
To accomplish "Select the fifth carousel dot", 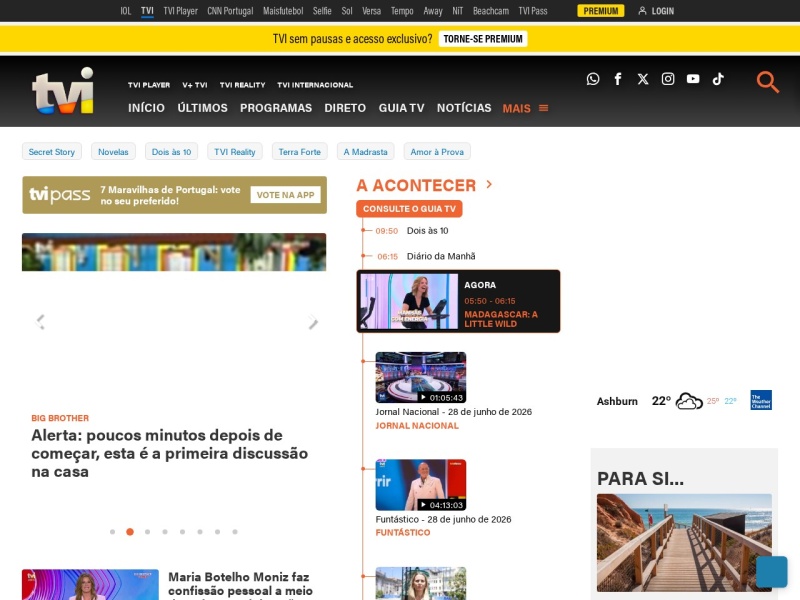I will click(182, 532).
